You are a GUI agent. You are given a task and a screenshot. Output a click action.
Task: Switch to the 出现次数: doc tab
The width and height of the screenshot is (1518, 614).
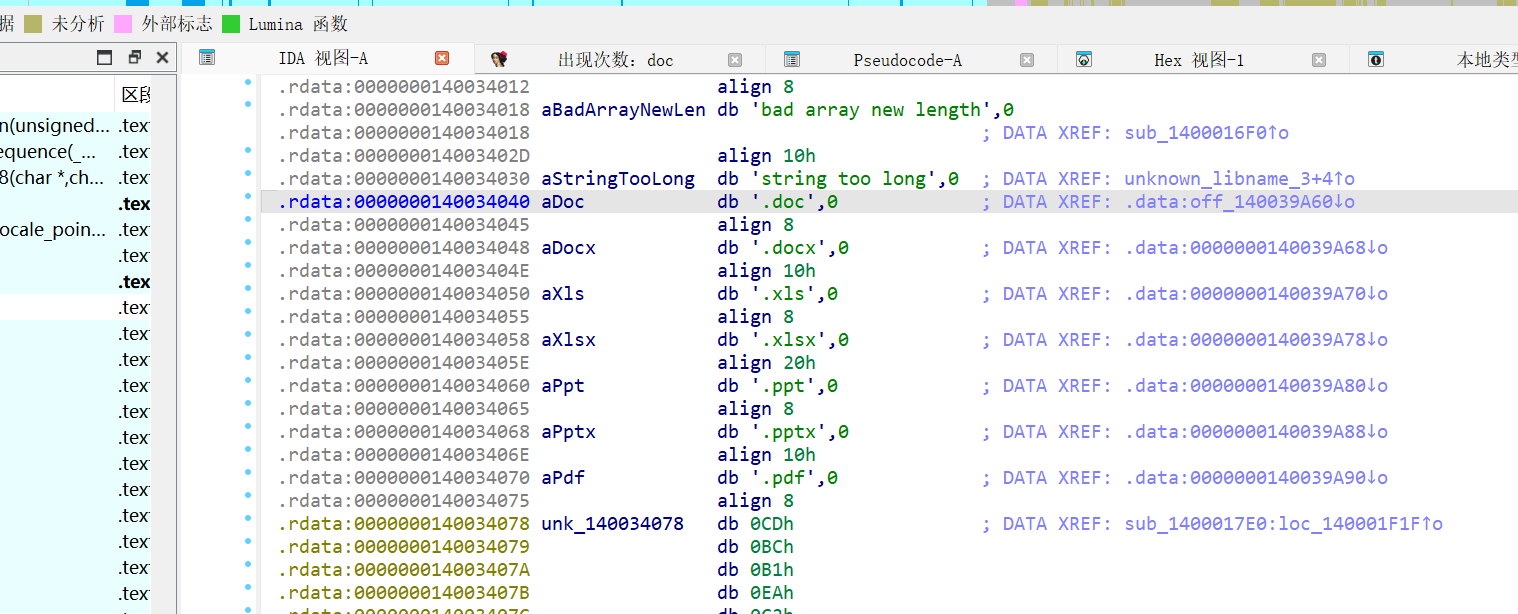[x=615, y=60]
